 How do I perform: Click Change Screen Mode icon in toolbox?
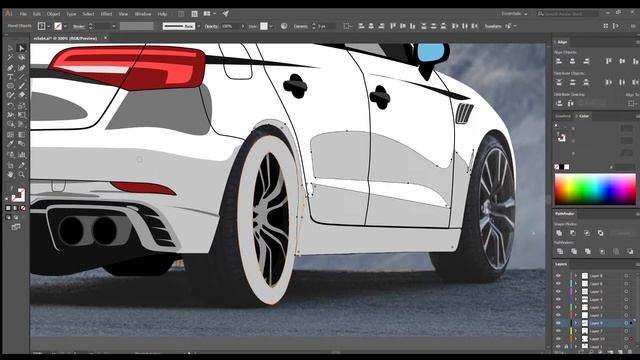pyautogui.click(x=16, y=227)
